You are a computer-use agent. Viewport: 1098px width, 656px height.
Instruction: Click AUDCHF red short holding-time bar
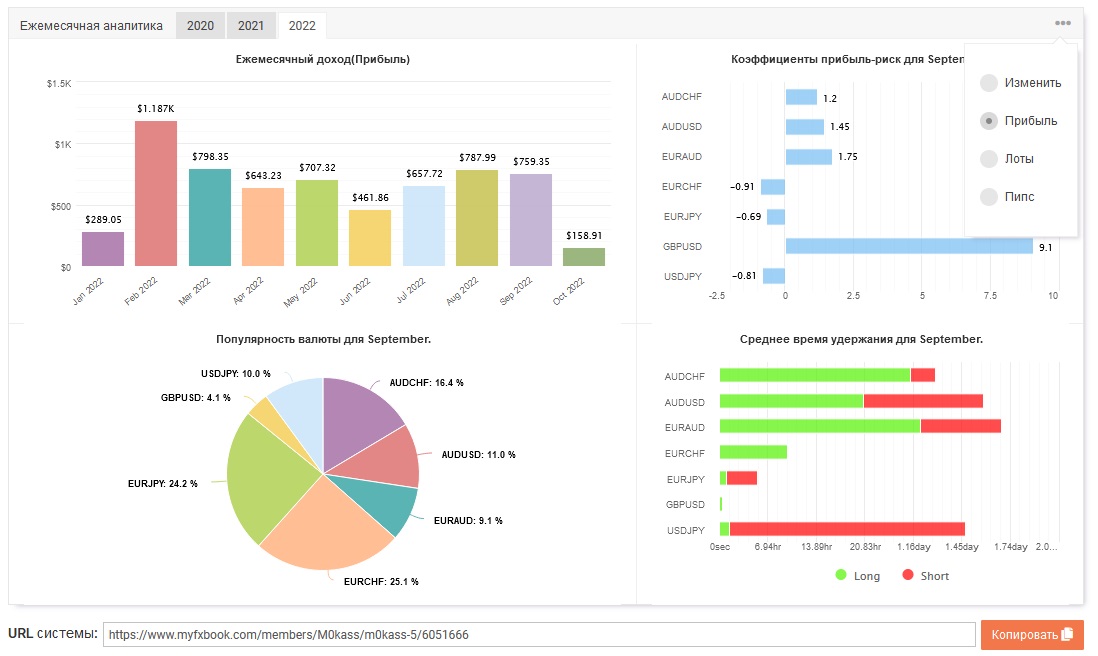pyautogui.click(x=923, y=375)
